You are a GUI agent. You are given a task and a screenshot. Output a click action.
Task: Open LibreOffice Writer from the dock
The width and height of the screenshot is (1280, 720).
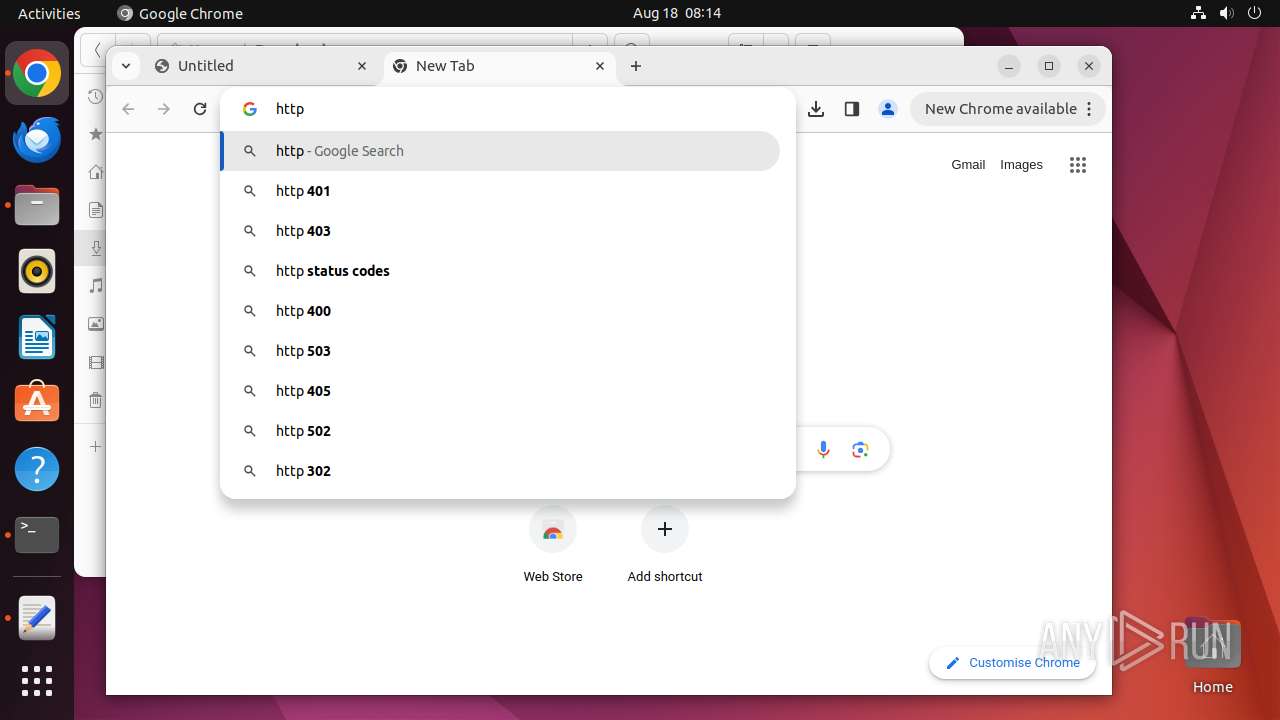click(37, 337)
